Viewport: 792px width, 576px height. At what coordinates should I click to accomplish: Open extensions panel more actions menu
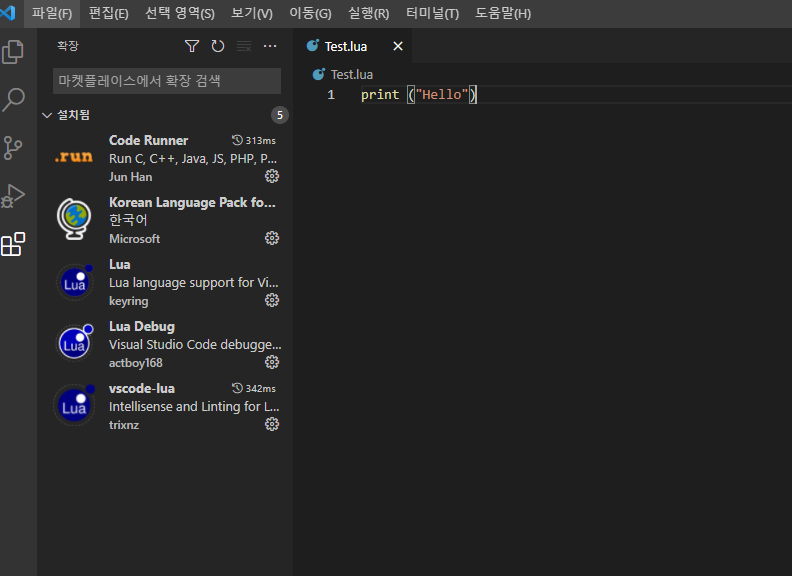tap(270, 46)
